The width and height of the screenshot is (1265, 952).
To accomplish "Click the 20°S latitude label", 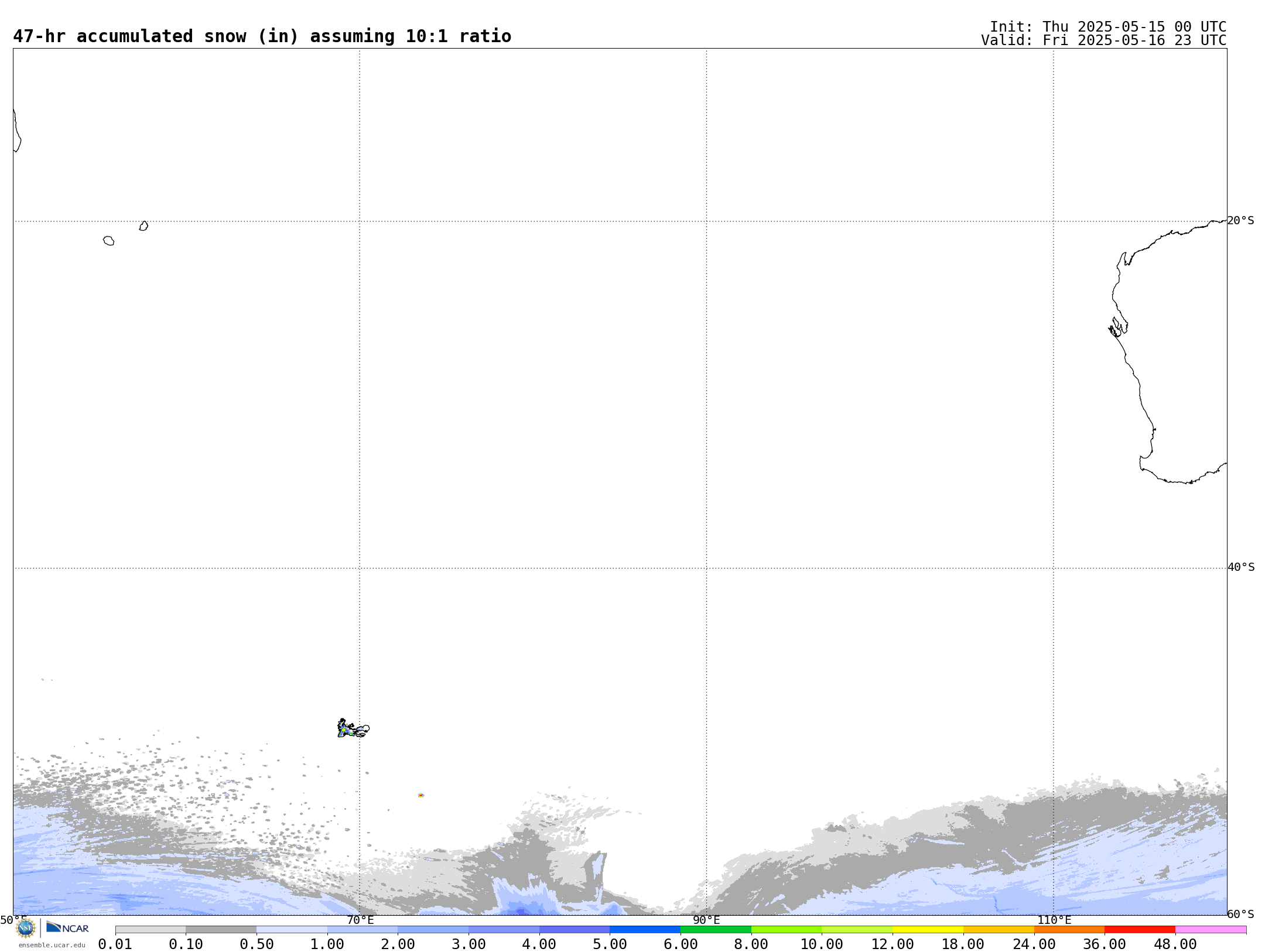I will point(1240,221).
